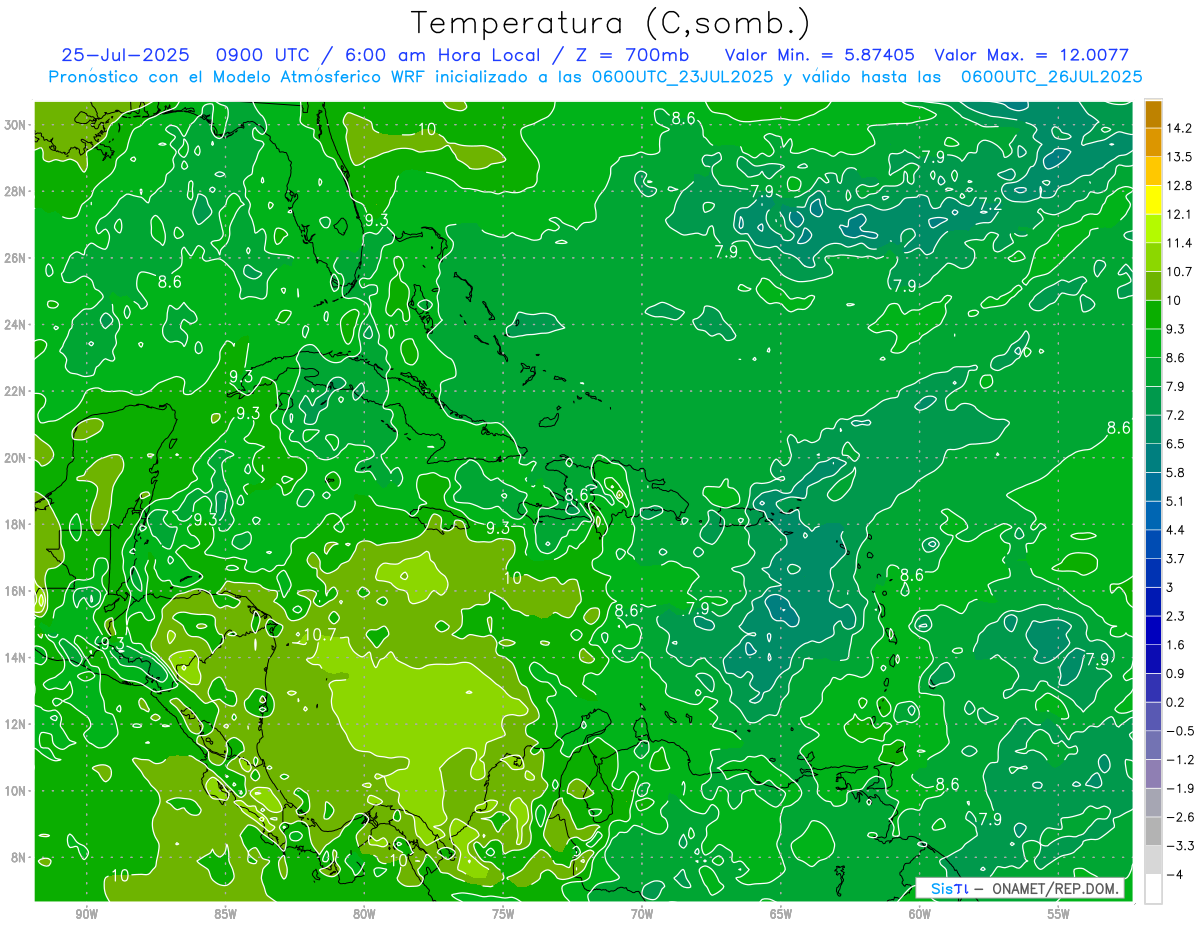
Task: Click the '7.2' contour label on the map
Action: pos(991,204)
